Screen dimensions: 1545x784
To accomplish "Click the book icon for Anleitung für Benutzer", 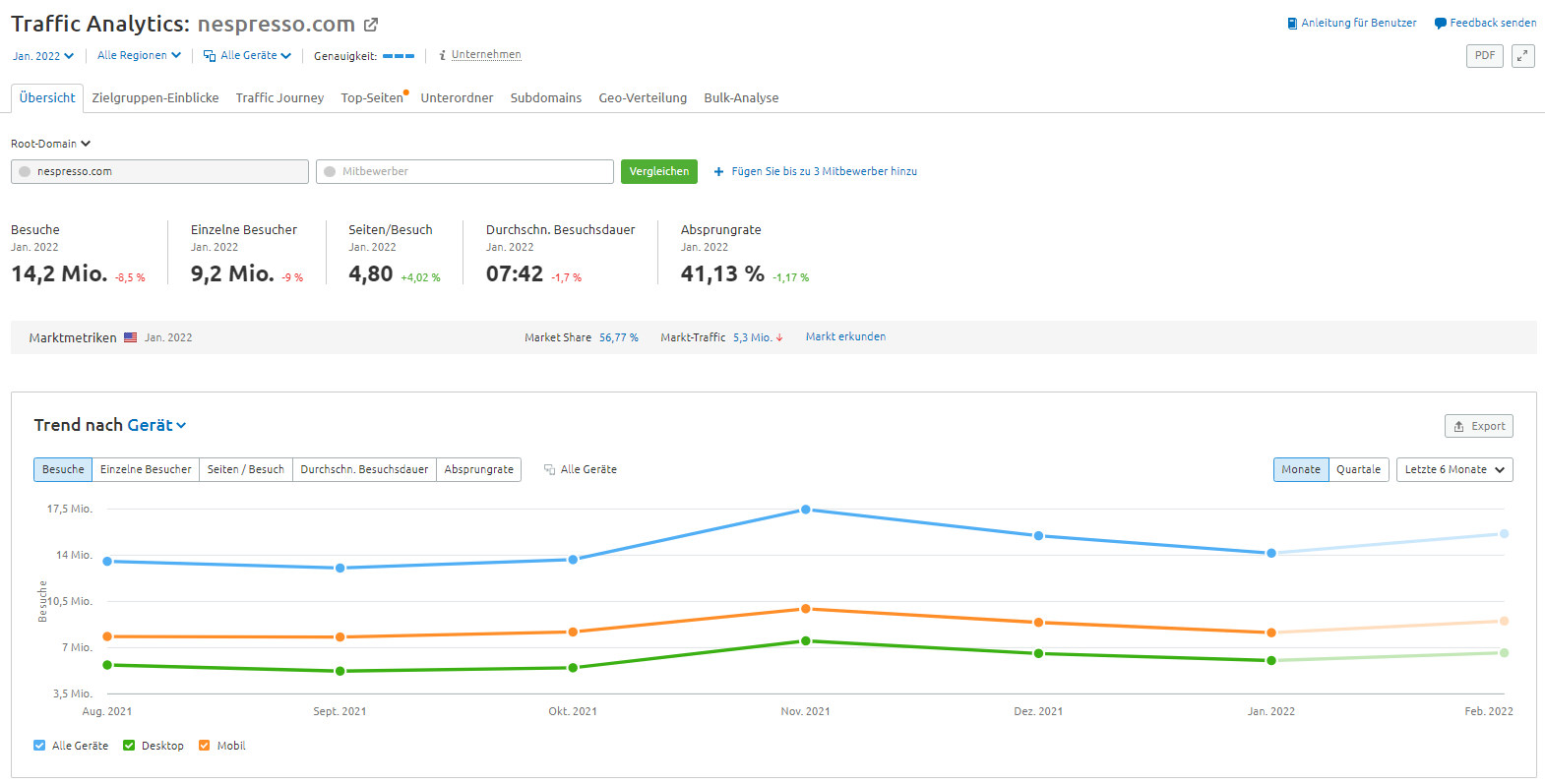I will 1292,23.
